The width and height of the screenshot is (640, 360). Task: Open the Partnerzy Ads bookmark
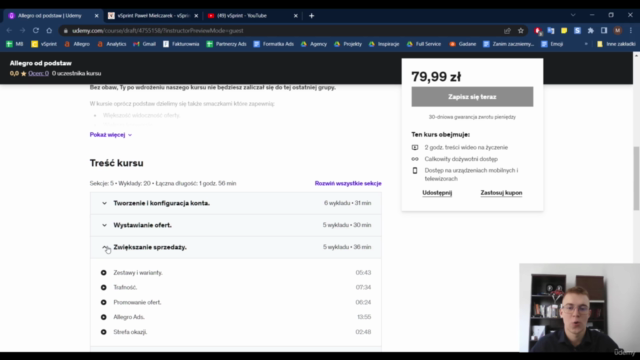point(226,44)
